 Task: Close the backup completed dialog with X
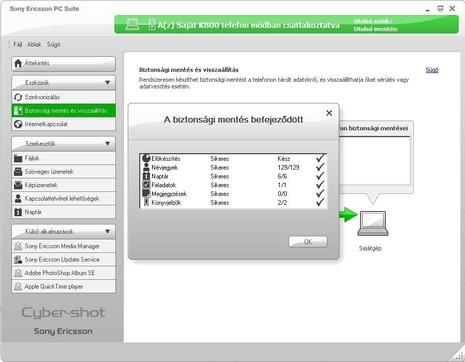pyautogui.click(x=329, y=113)
